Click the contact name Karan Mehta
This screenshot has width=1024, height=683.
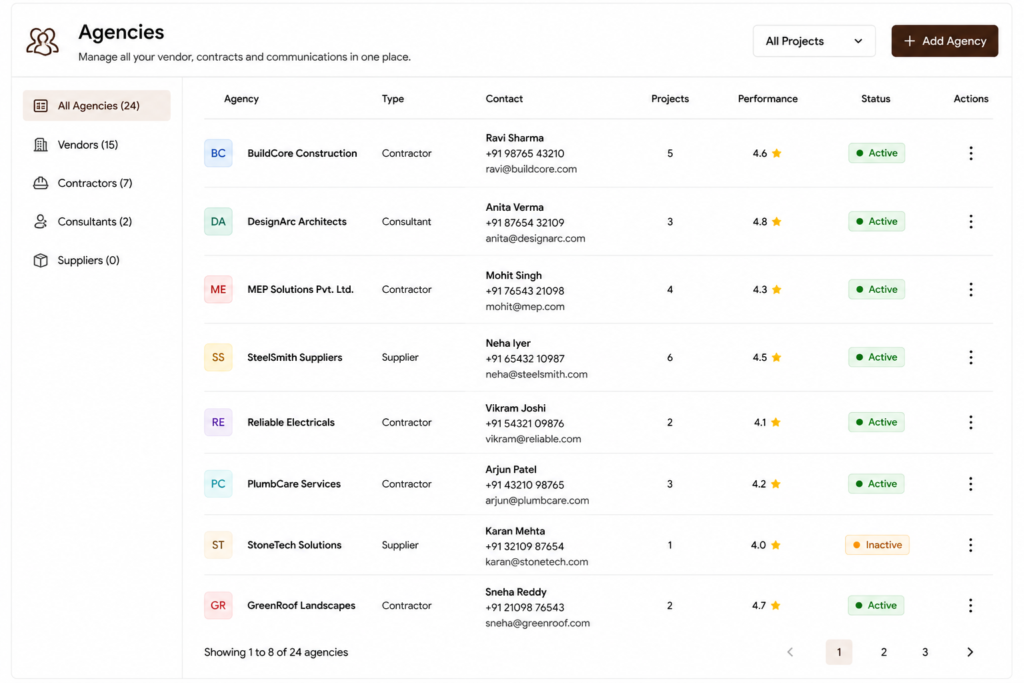coord(515,531)
